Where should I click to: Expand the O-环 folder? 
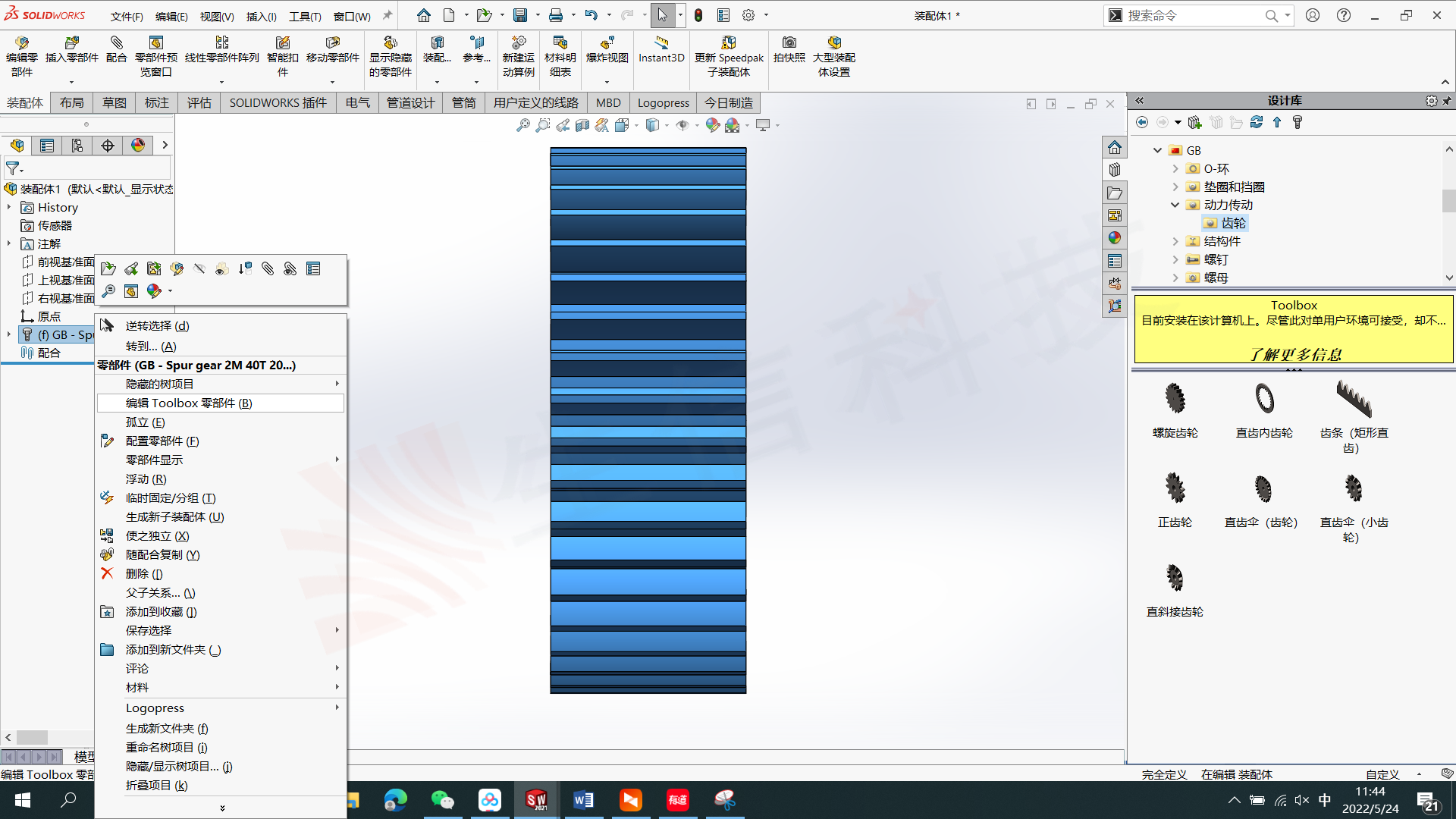[1175, 168]
